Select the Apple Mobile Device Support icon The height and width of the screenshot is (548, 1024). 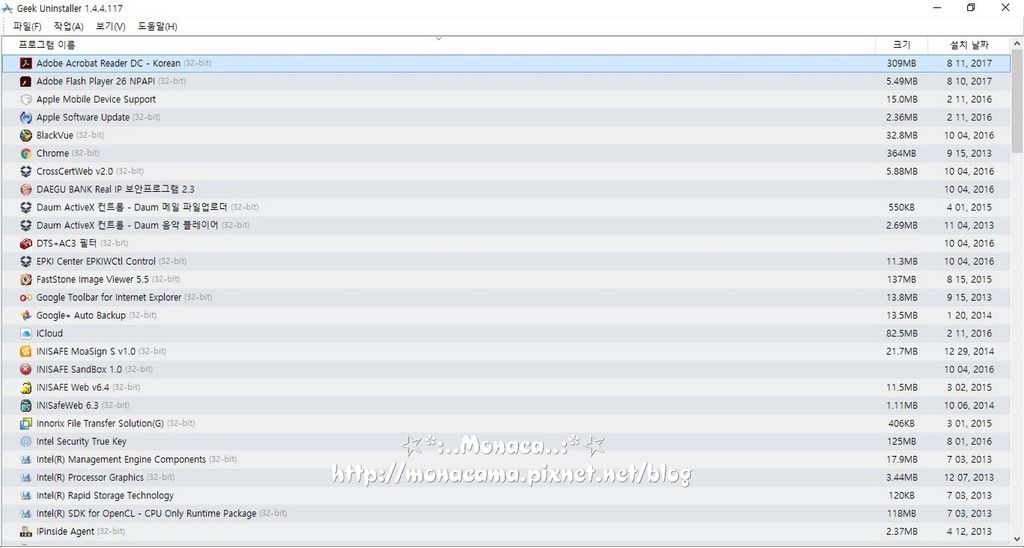tap(25, 99)
